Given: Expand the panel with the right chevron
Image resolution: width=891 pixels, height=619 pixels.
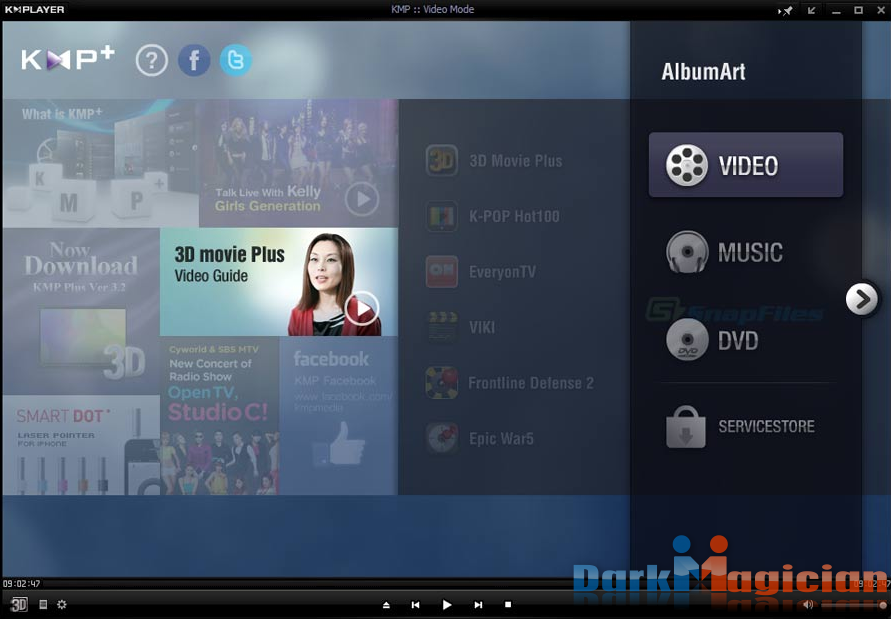Looking at the screenshot, I should point(861,298).
